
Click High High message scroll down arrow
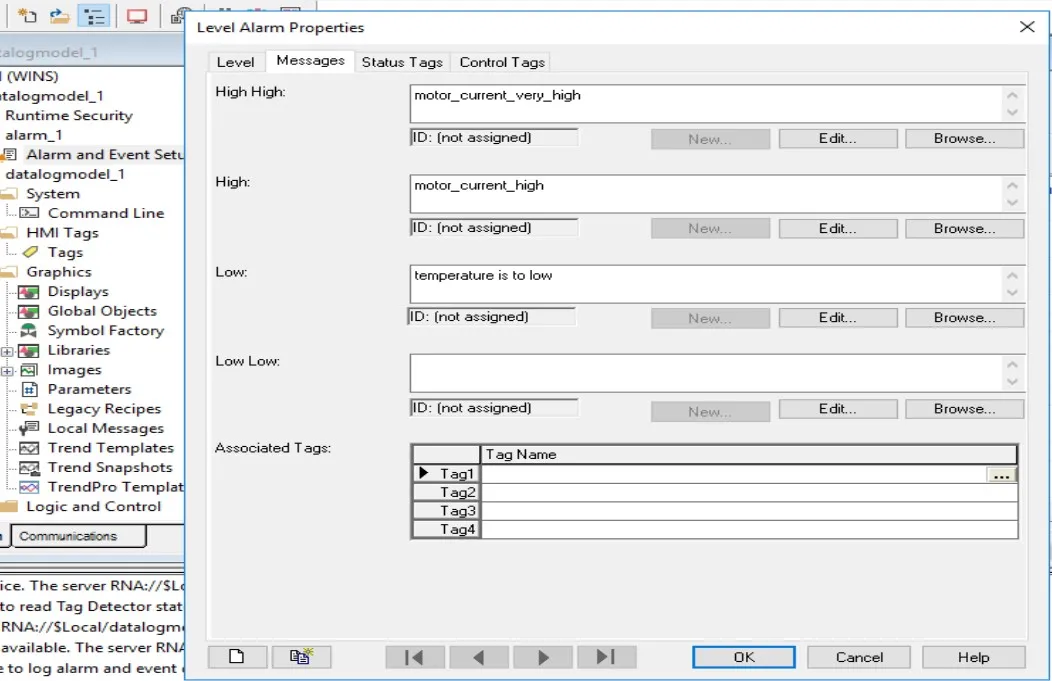click(1012, 113)
